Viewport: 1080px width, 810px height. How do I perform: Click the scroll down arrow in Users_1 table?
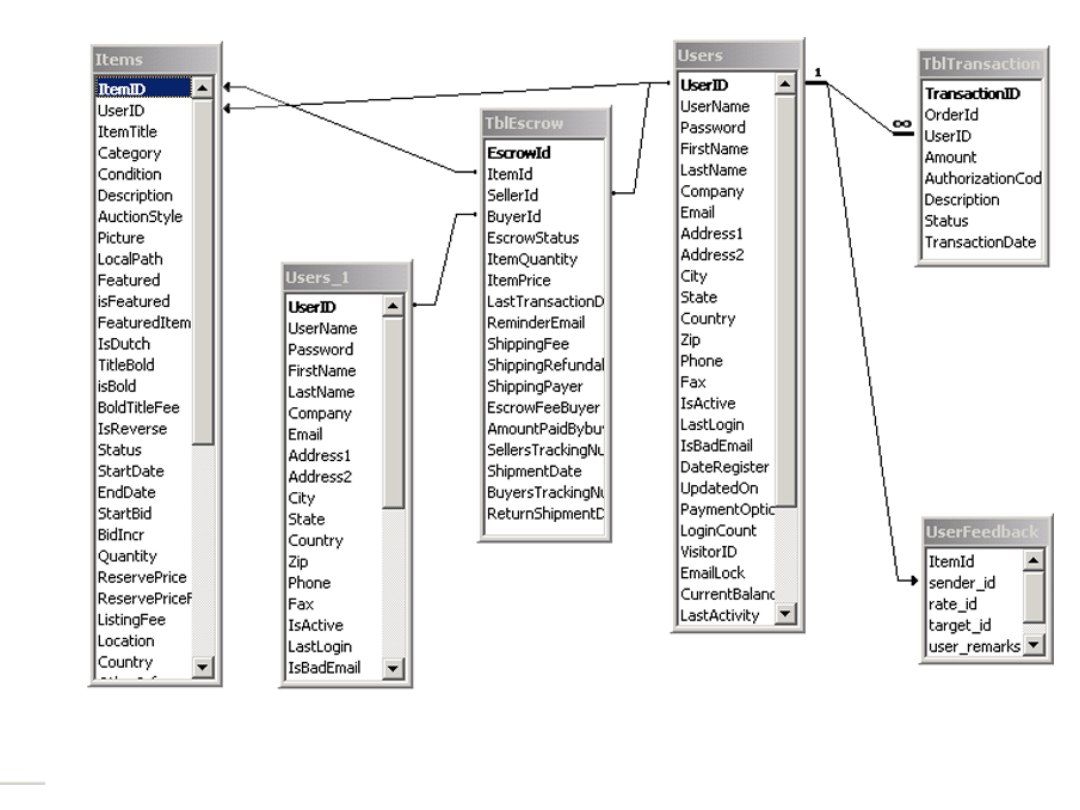pyautogui.click(x=393, y=668)
